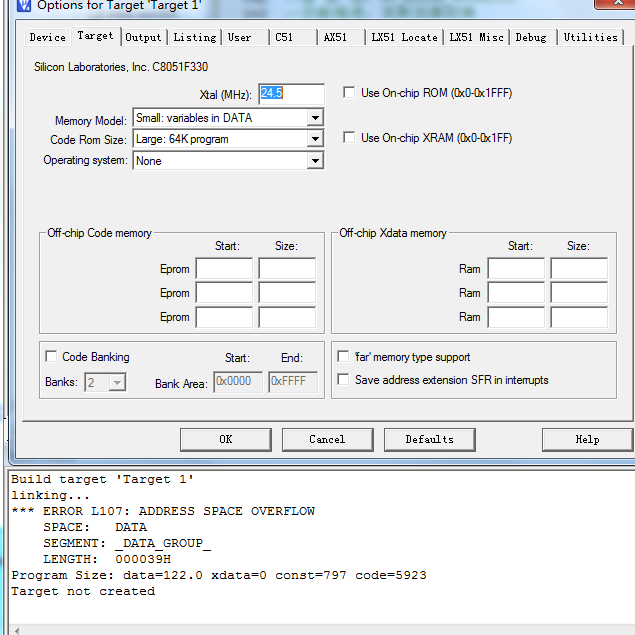Open the Memory Model dropdown

tap(228, 118)
